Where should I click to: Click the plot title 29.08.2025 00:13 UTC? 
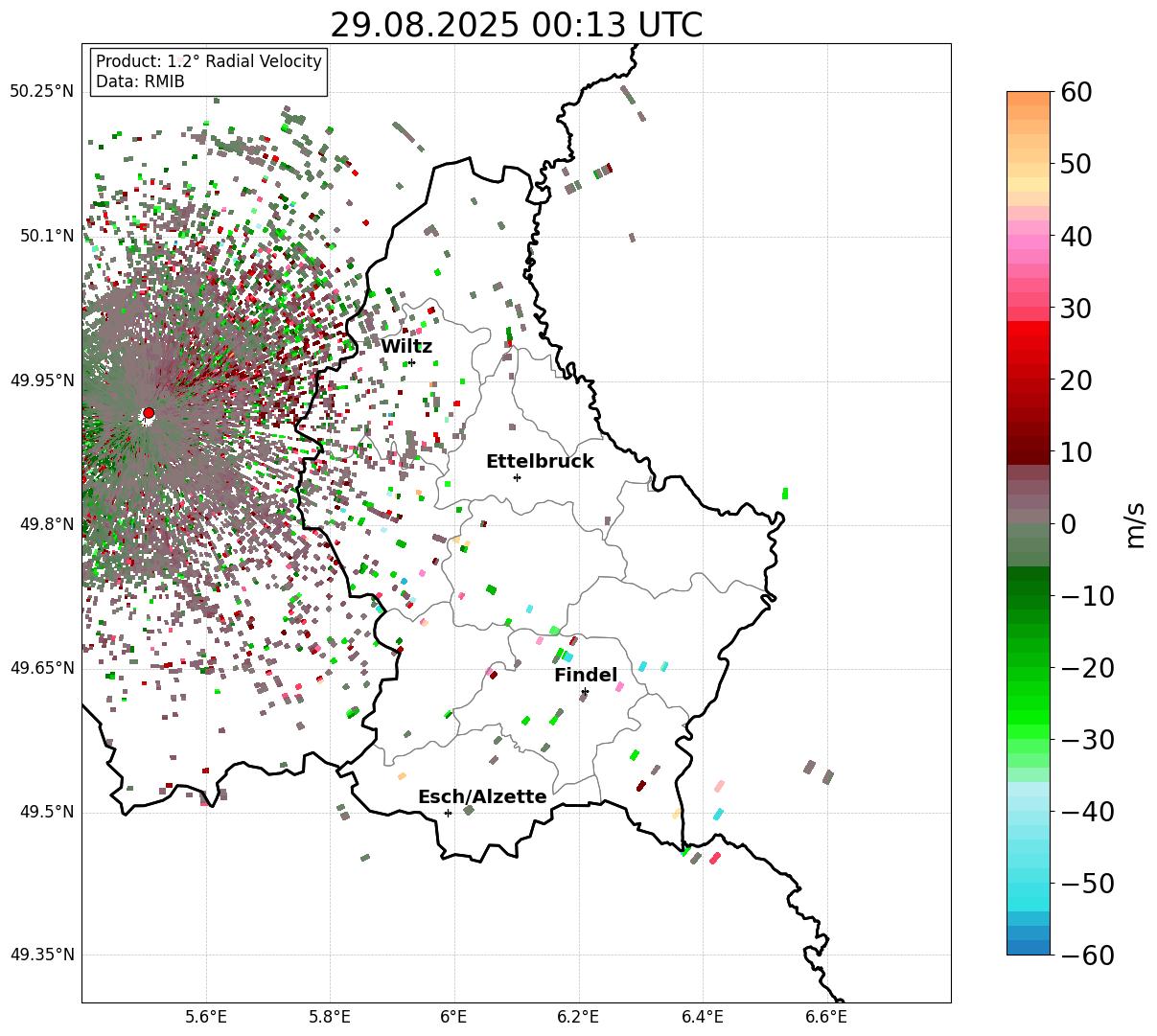point(517,25)
